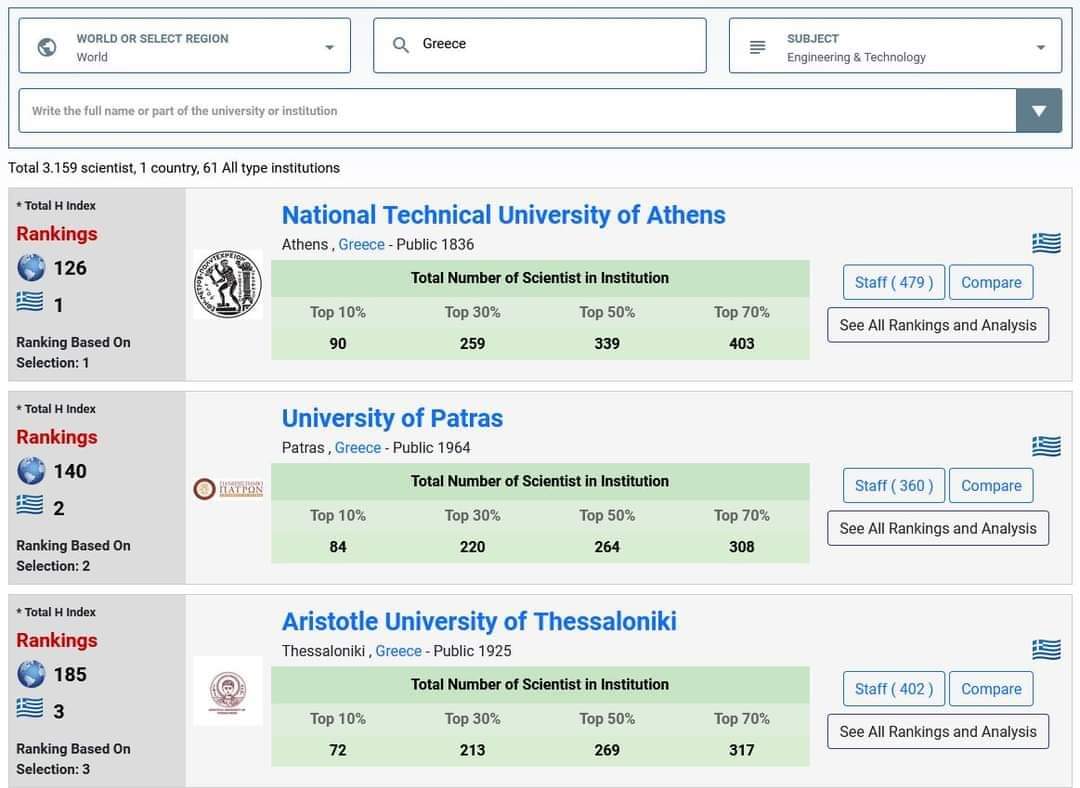Click Top 70% value 317
1080x788 pixels.
click(742, 750)
